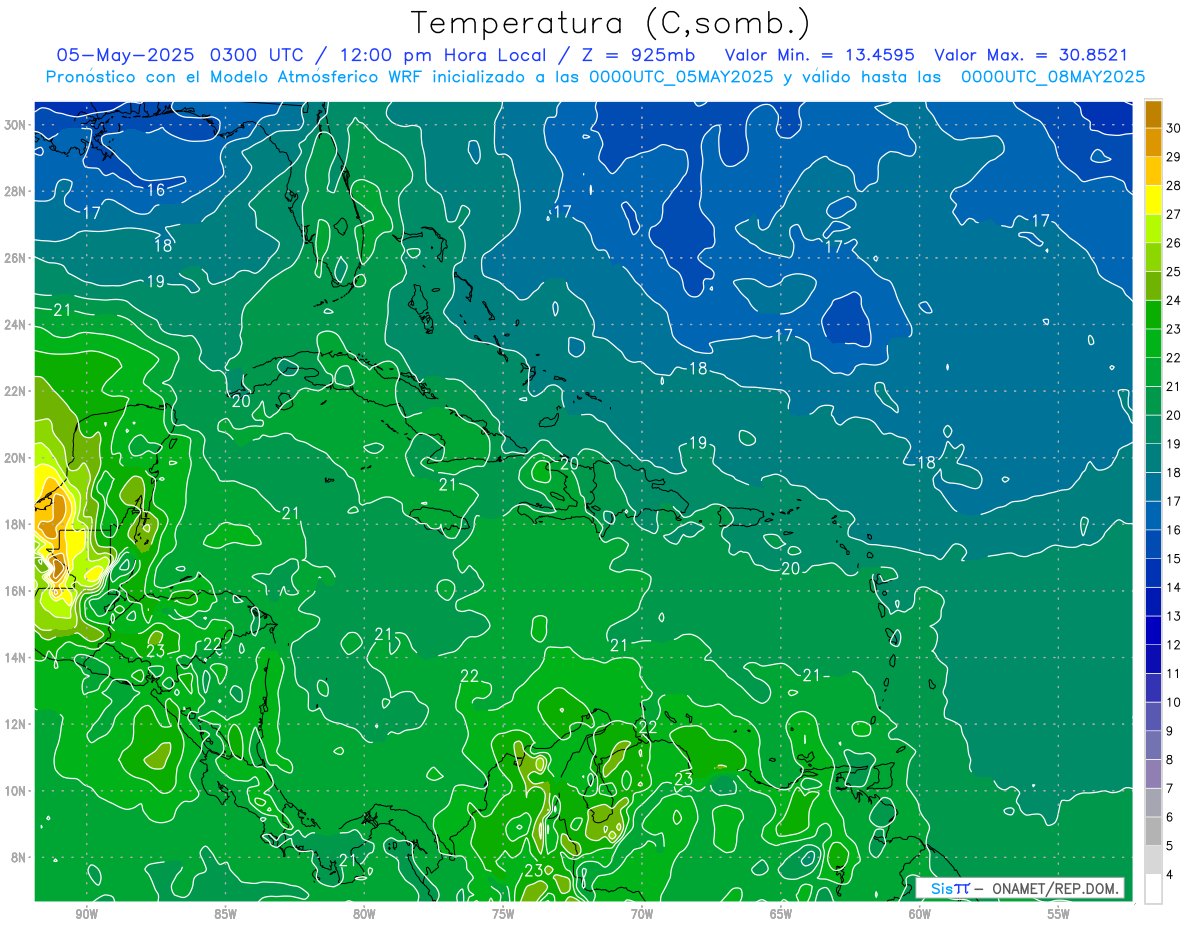Click legend value 25 on color scale
Viewport: 1200px width, 927px height.
pyautogui.click(x=1173, y=272)
